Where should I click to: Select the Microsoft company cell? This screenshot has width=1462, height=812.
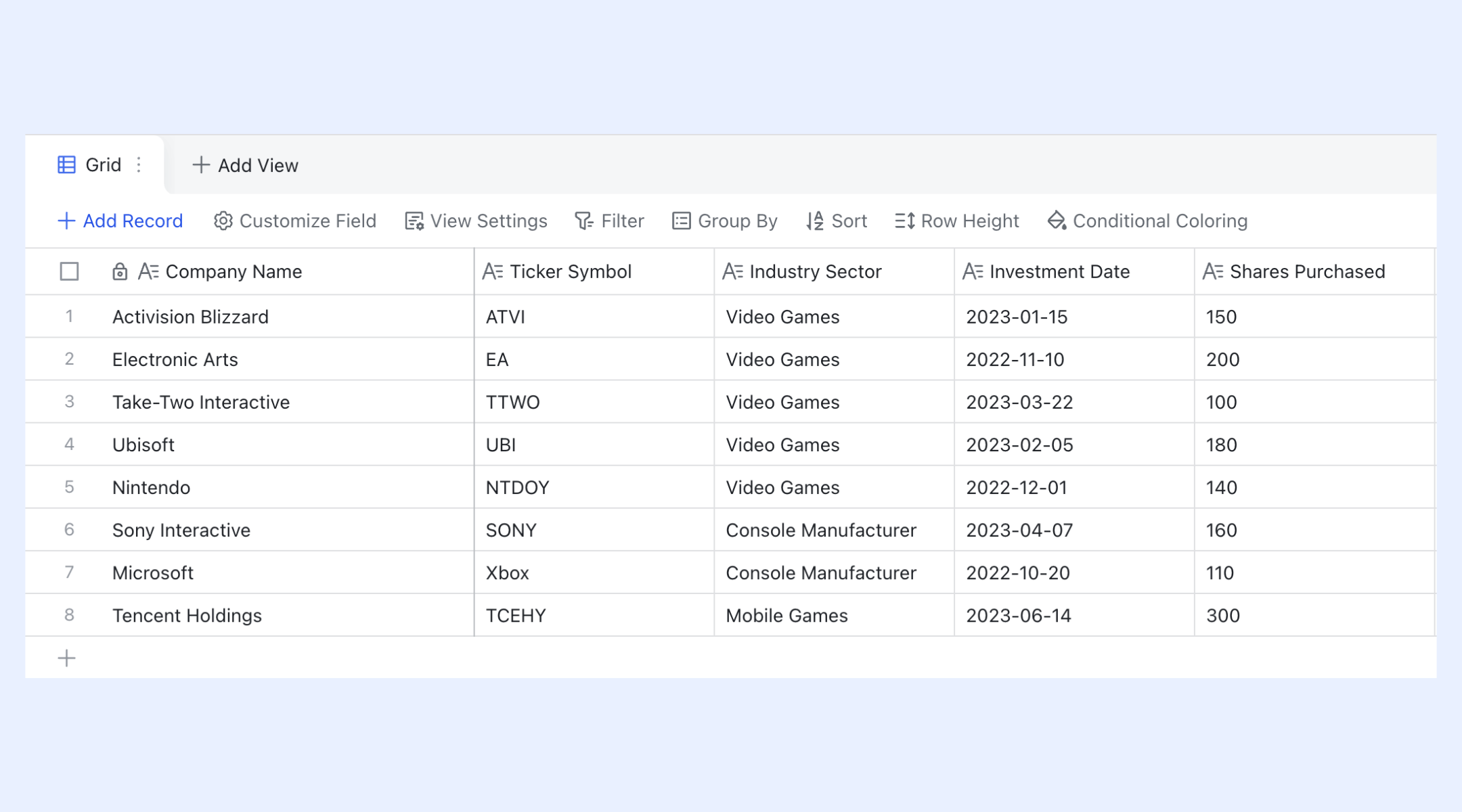288,572
